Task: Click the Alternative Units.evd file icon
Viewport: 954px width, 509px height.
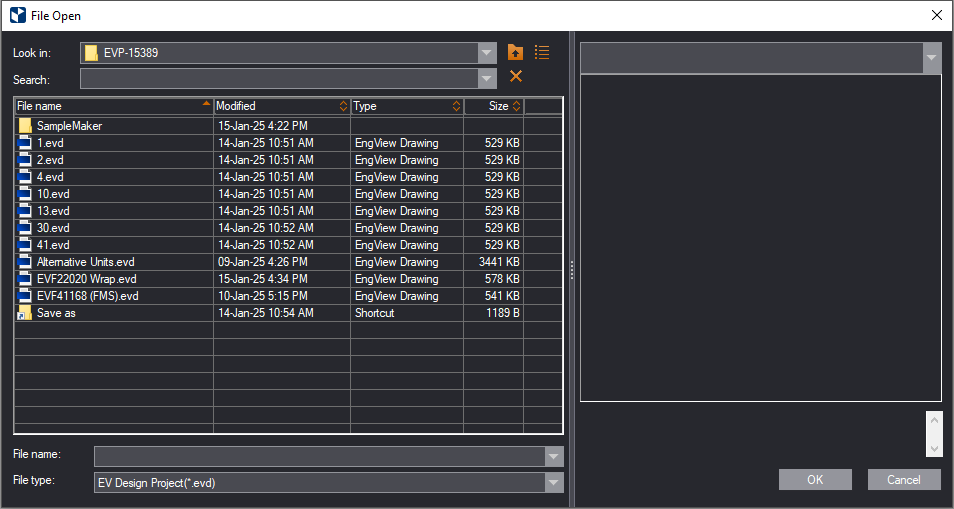Action: pyautogui.click(x=25, y=262)
